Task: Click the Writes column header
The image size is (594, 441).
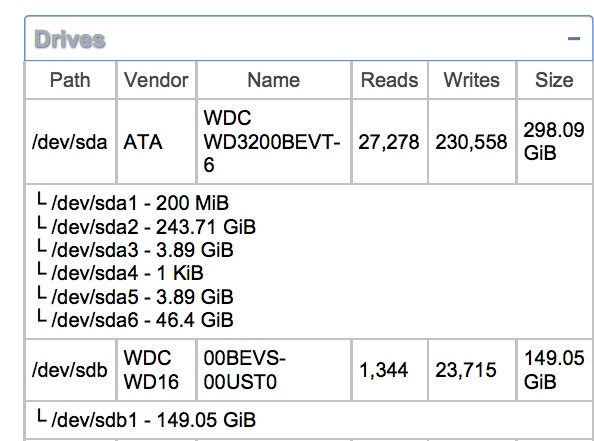Action: click(472, 80)
